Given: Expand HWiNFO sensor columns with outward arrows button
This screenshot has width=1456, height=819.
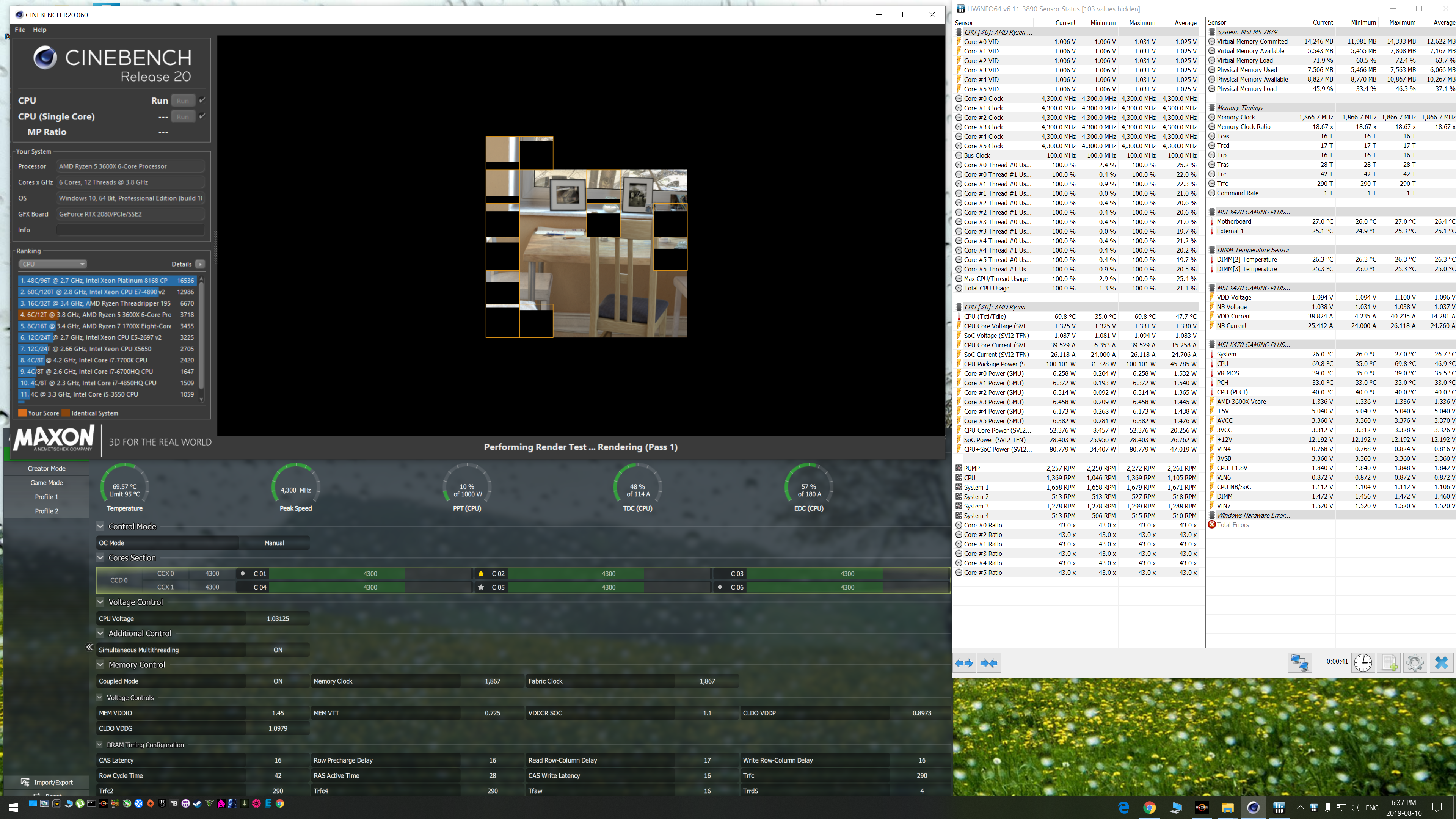Looking at the screenshot, I should pos(964,663).
